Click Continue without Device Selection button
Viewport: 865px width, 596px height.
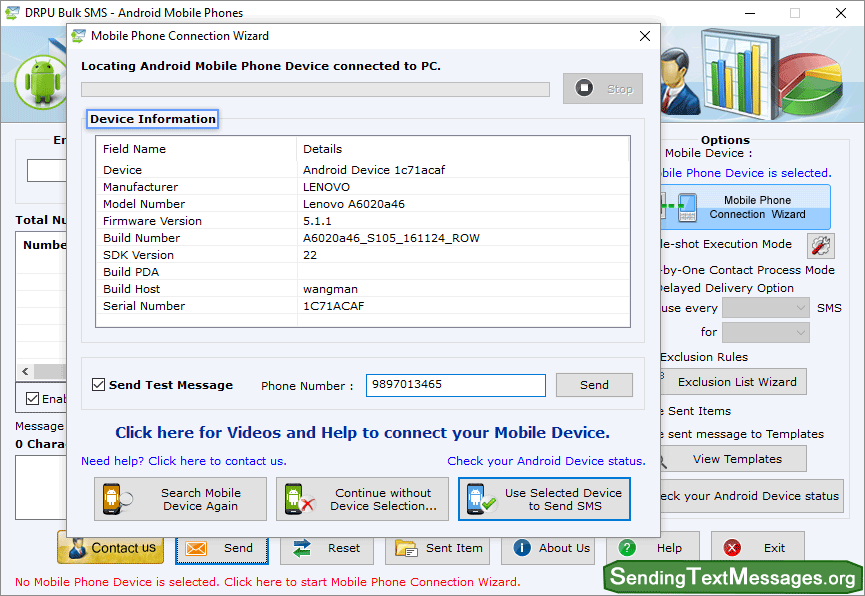(362, 499)
